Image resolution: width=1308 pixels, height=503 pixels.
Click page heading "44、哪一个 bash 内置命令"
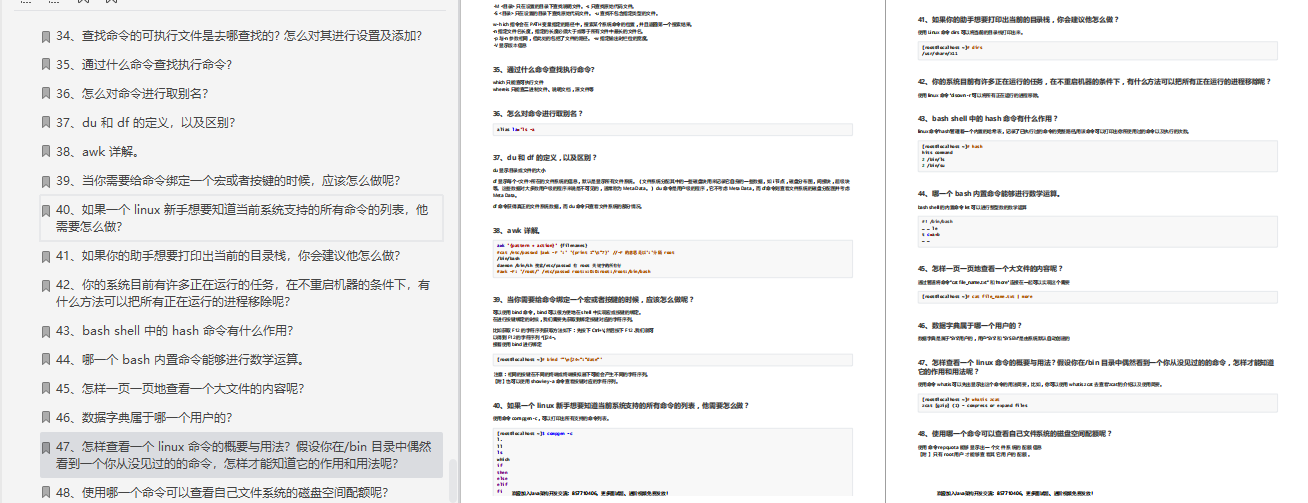tap(989, 192)
